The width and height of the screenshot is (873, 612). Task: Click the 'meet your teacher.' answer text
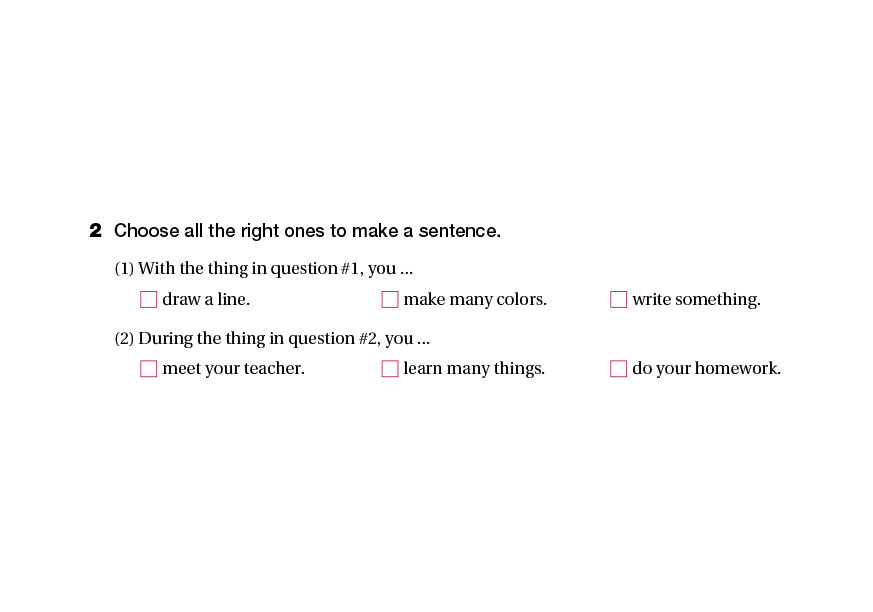[233, 369]
